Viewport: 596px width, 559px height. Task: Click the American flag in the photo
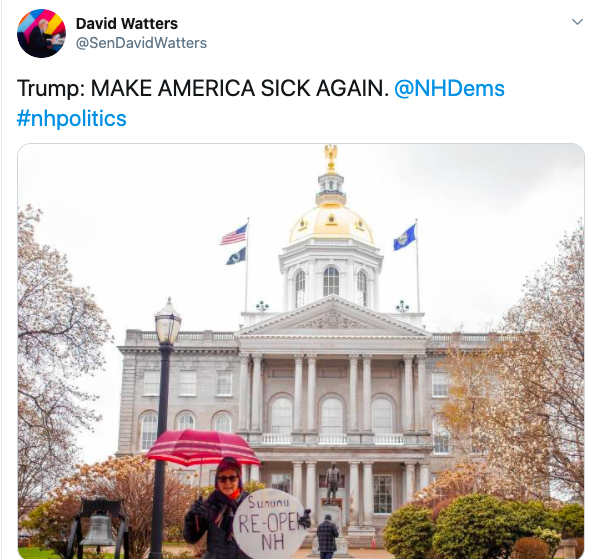(x=234, y=234)
